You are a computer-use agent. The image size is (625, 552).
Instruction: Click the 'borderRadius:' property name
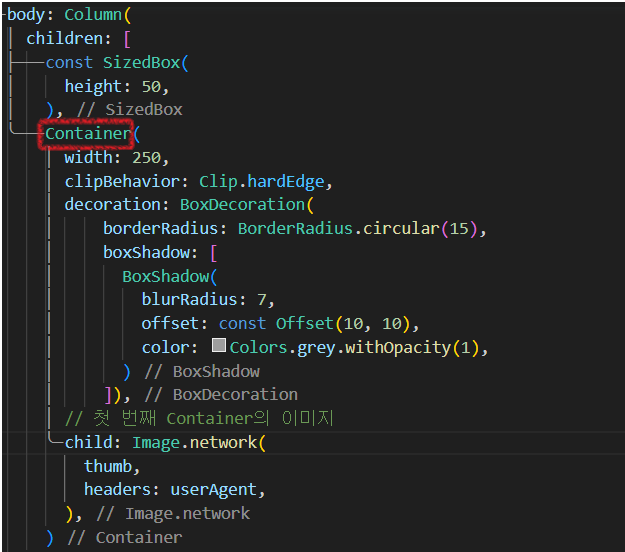click(165, 229)
